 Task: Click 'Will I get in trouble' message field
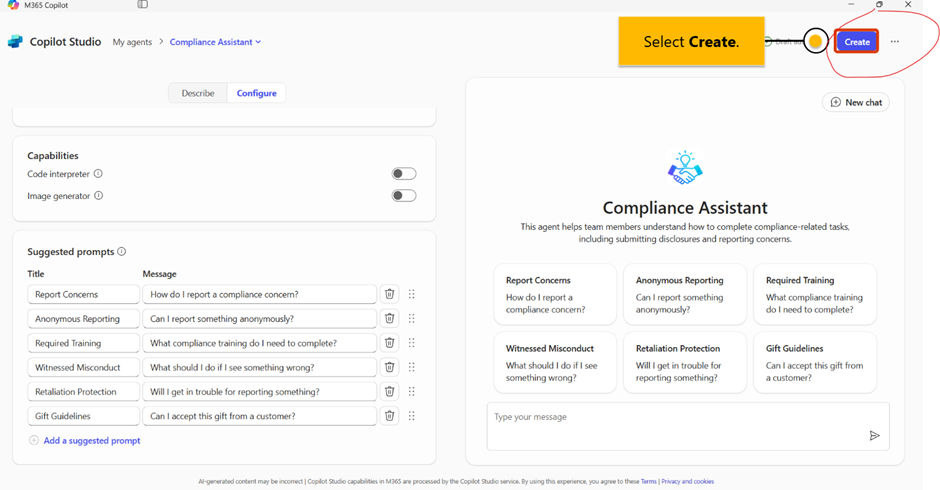coord(260,392)
